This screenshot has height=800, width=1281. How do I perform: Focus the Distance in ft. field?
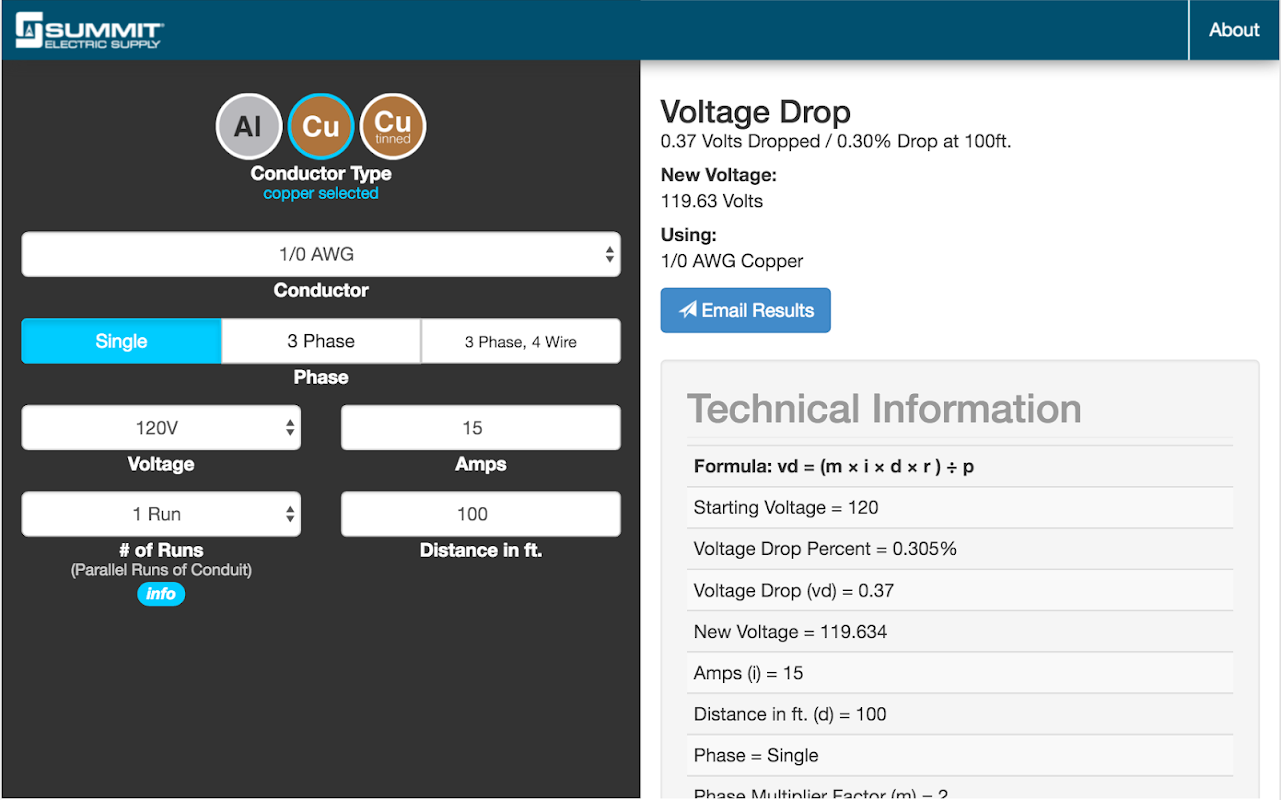coord(481,514)
